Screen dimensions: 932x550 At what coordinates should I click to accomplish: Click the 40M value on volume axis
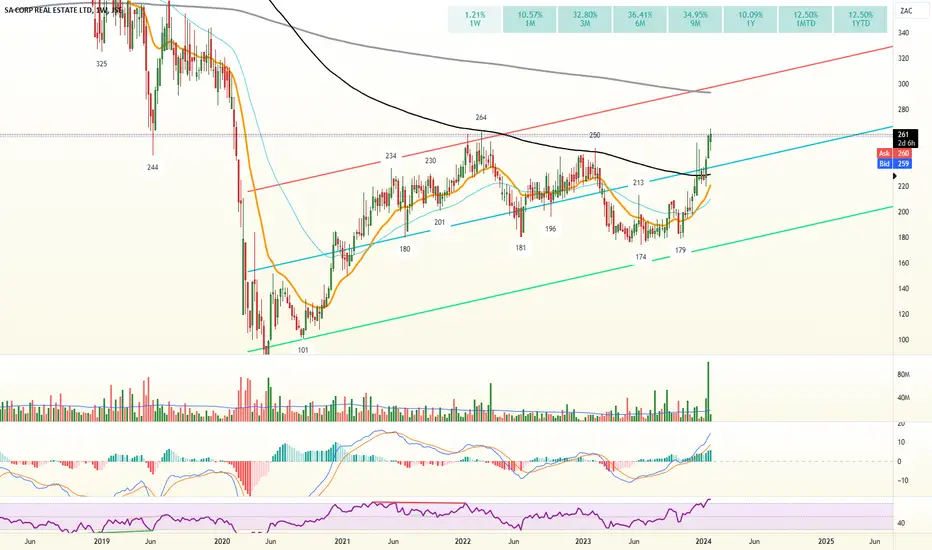[903, 398]
